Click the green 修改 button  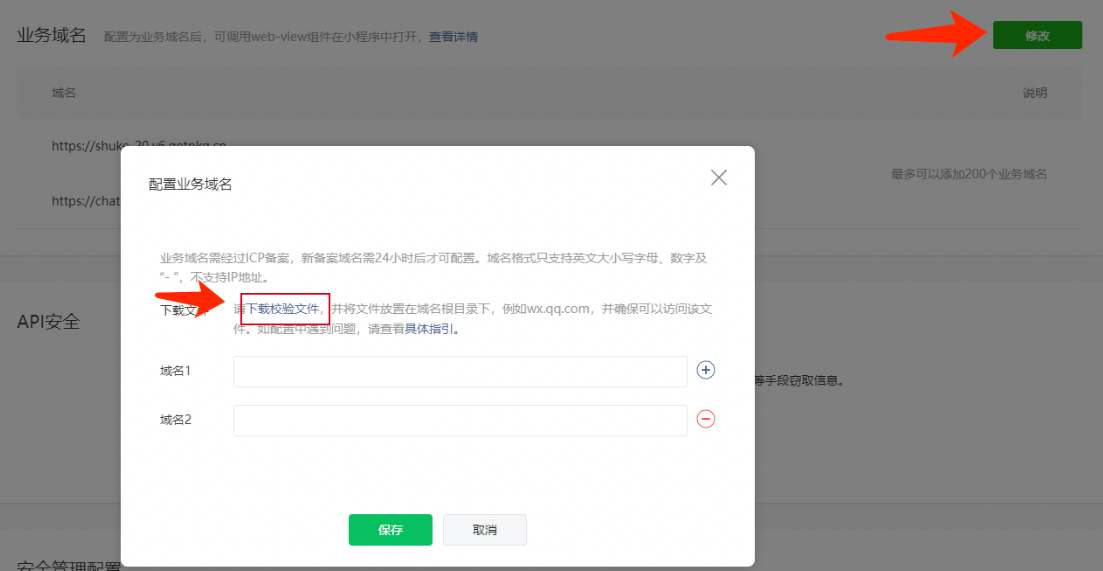[1037, 35]
